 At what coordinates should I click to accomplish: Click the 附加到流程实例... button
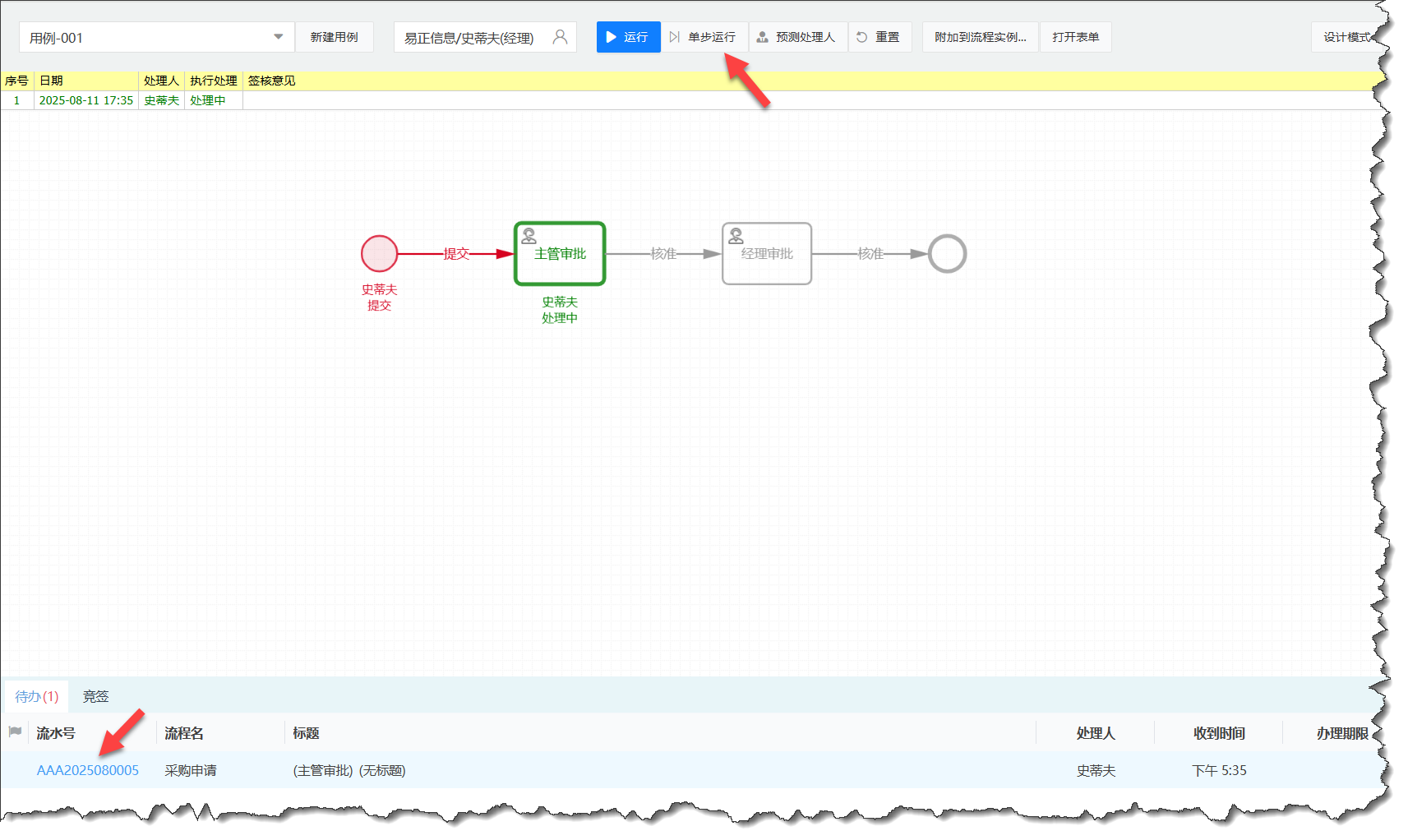coord(980,37)
